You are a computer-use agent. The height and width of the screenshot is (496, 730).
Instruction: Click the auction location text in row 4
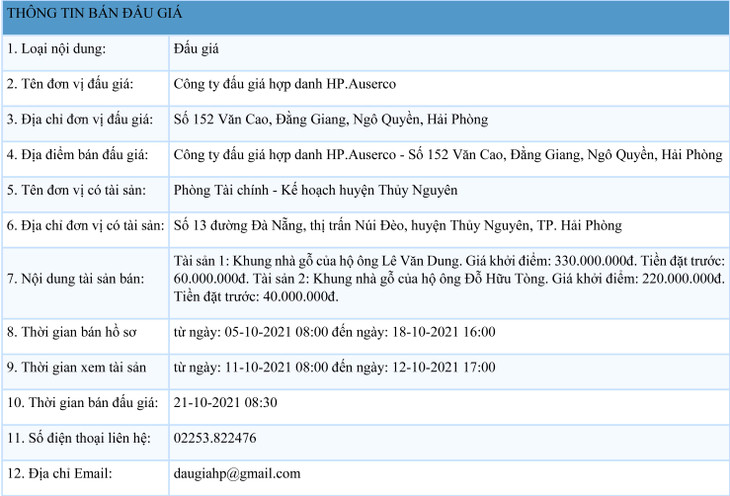(447, 155)
